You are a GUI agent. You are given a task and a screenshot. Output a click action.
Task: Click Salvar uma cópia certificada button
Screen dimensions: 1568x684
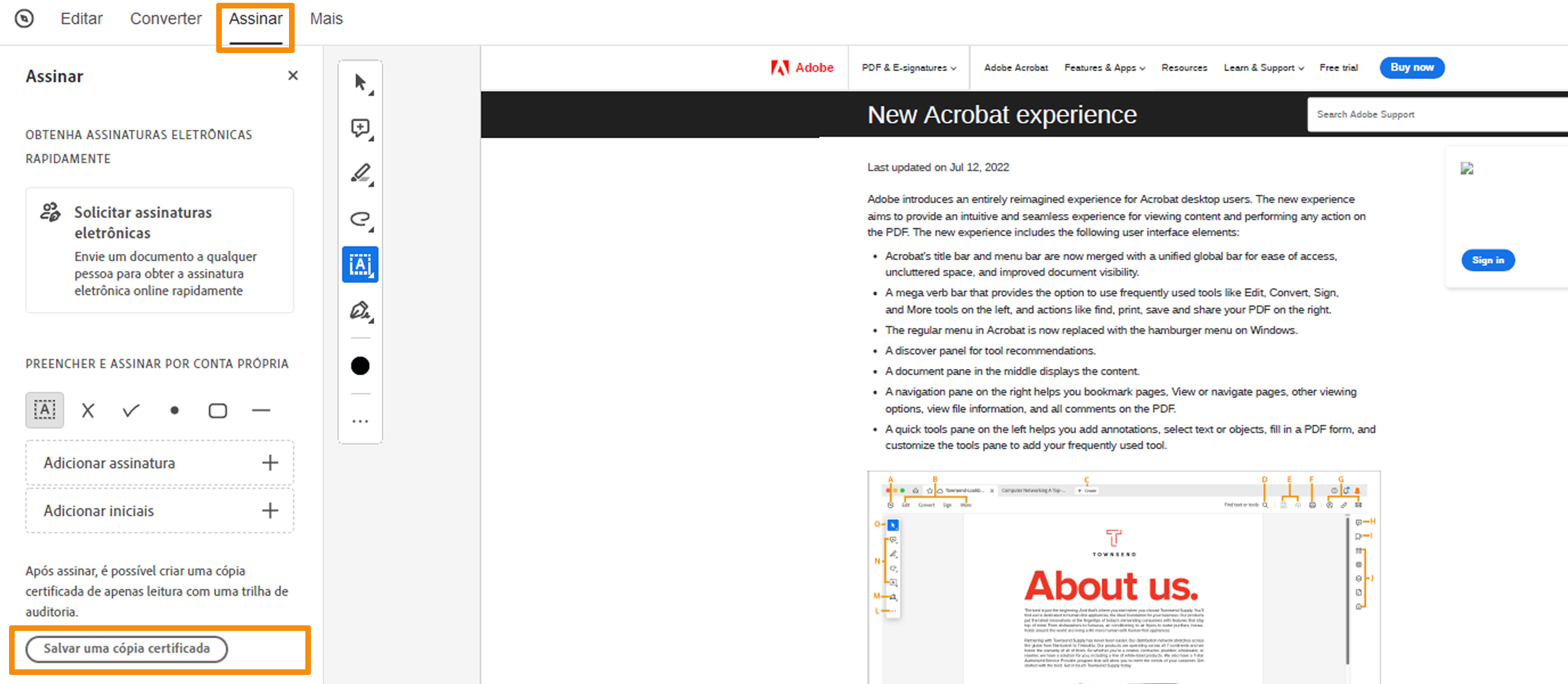coord(126,648)
